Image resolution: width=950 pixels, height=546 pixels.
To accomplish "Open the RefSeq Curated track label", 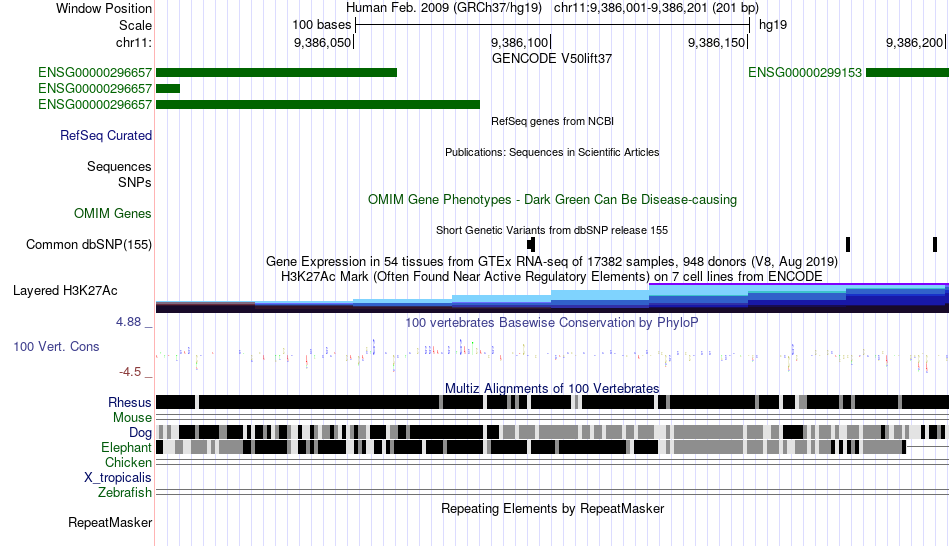I will (106, 136).
